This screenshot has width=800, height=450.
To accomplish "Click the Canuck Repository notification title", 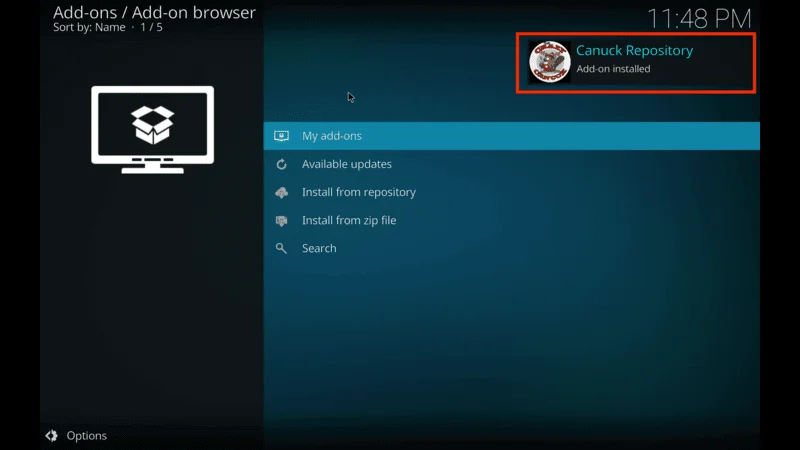I will click(634, 51).
